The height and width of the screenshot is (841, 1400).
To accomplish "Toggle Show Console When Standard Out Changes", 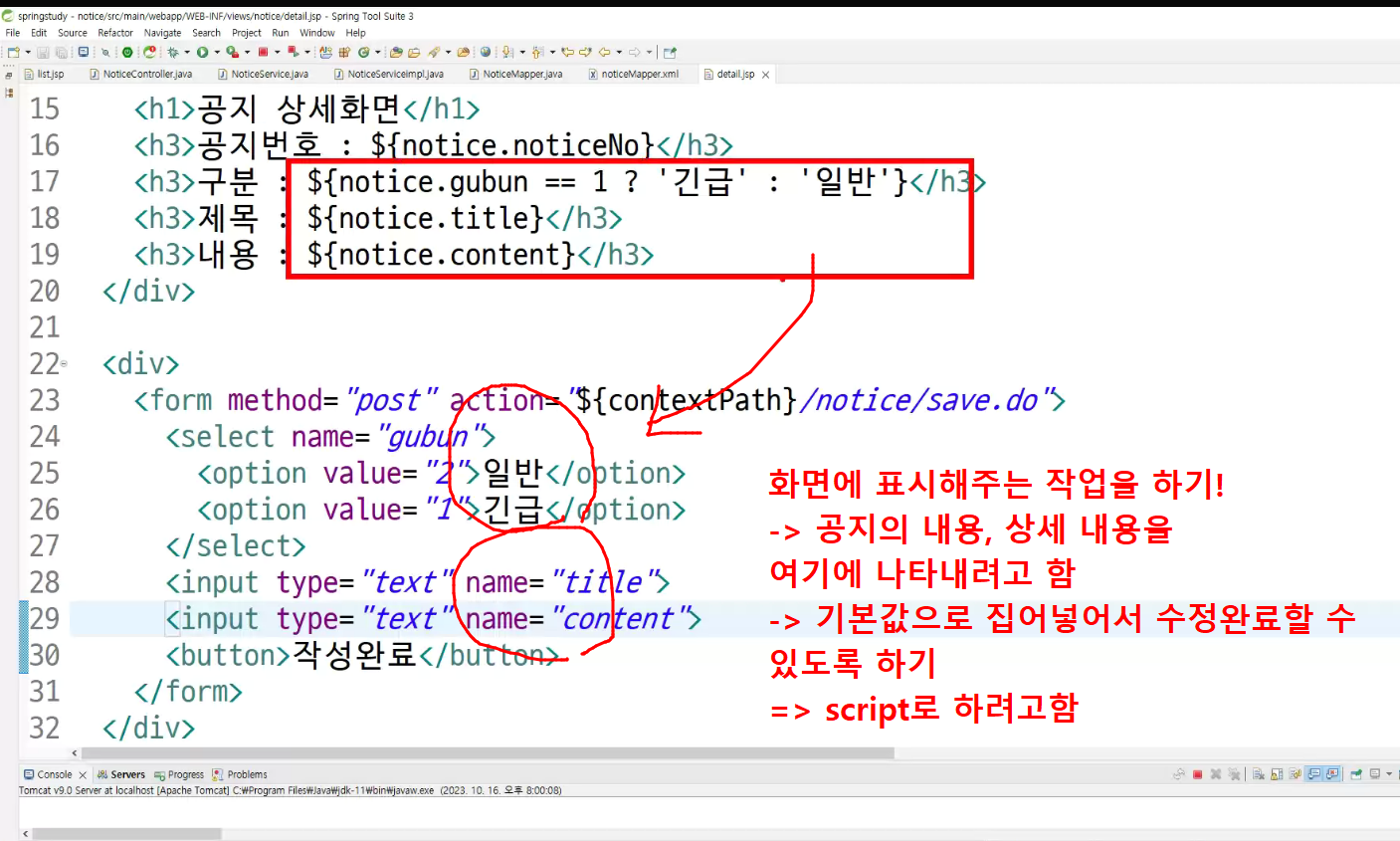I will (x=1313, y=774).
